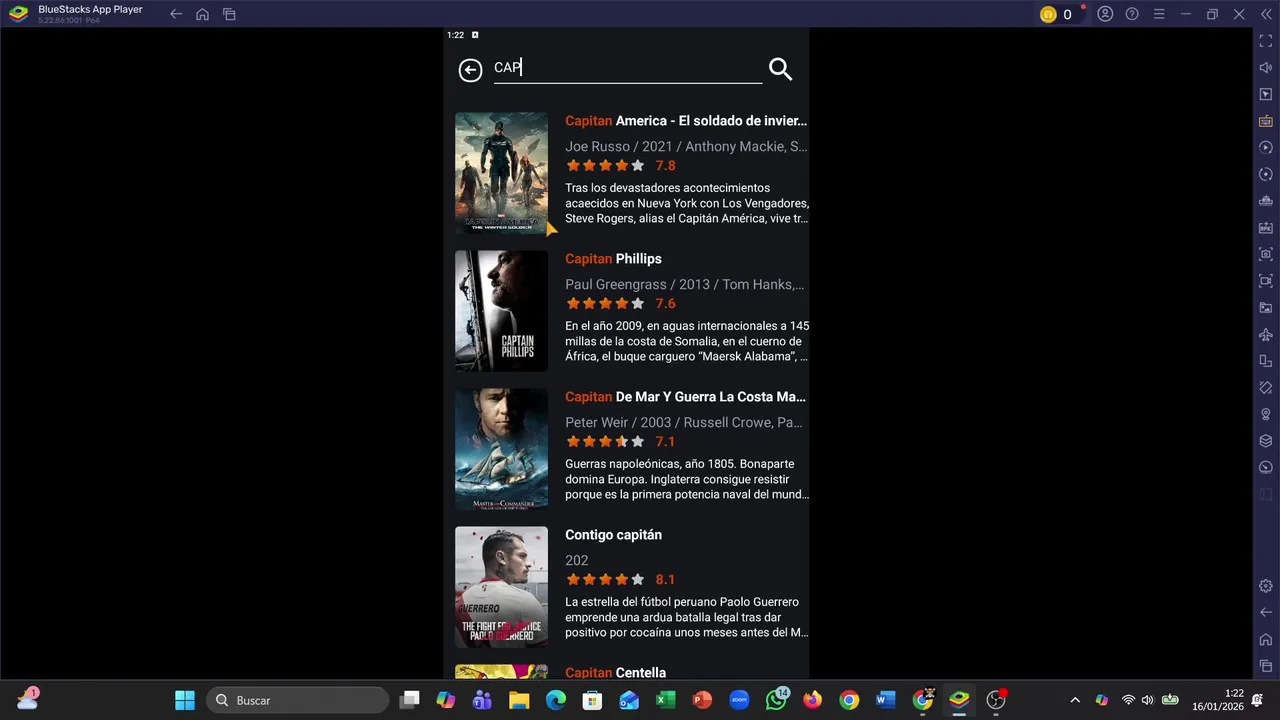This screenshot has height=720, width=1280.
Task: Open BlueStacks account profile icon
Action: point(1105,14)
